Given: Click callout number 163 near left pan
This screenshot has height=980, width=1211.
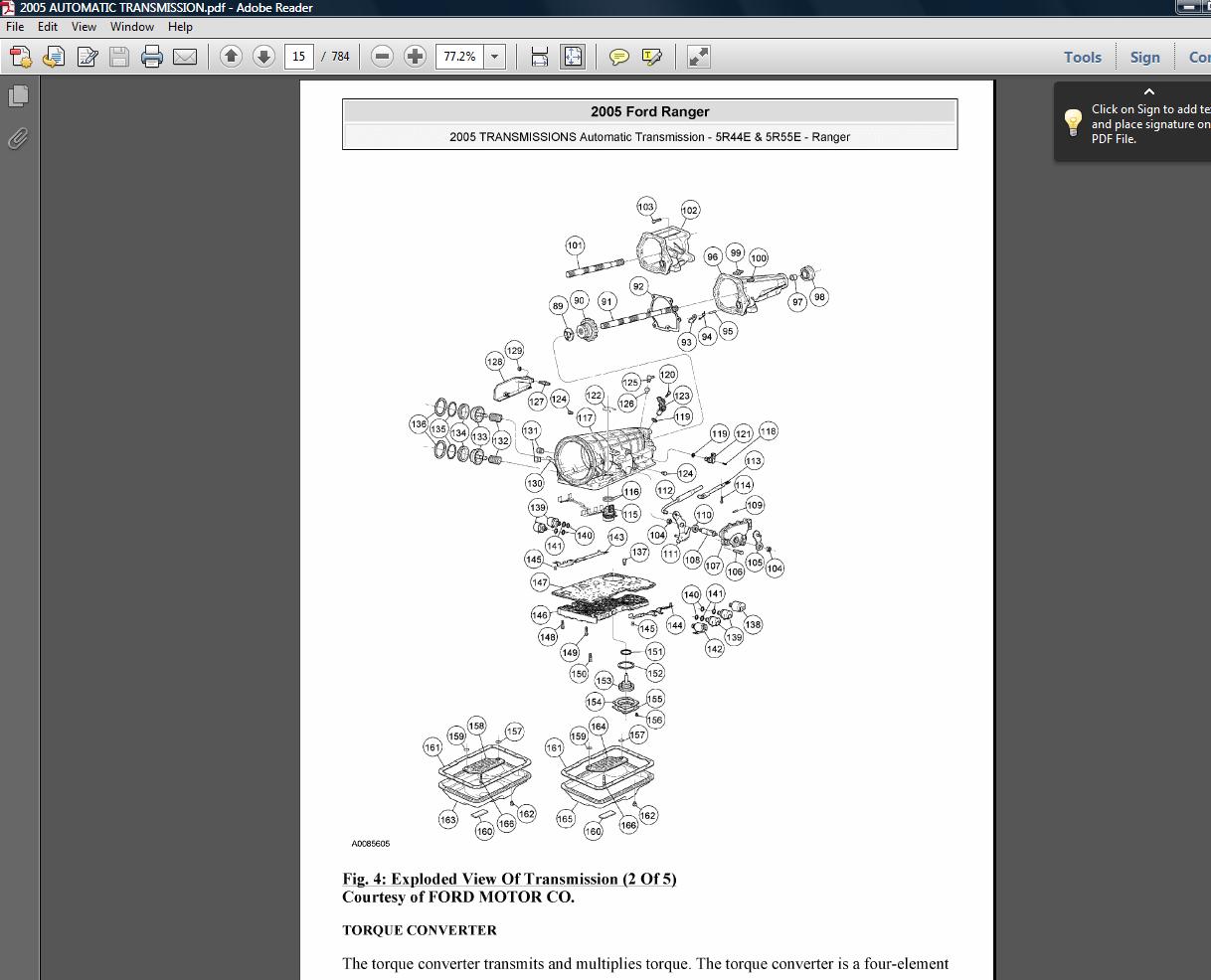Looking at the screenshot, I should [x=448, y=820].
